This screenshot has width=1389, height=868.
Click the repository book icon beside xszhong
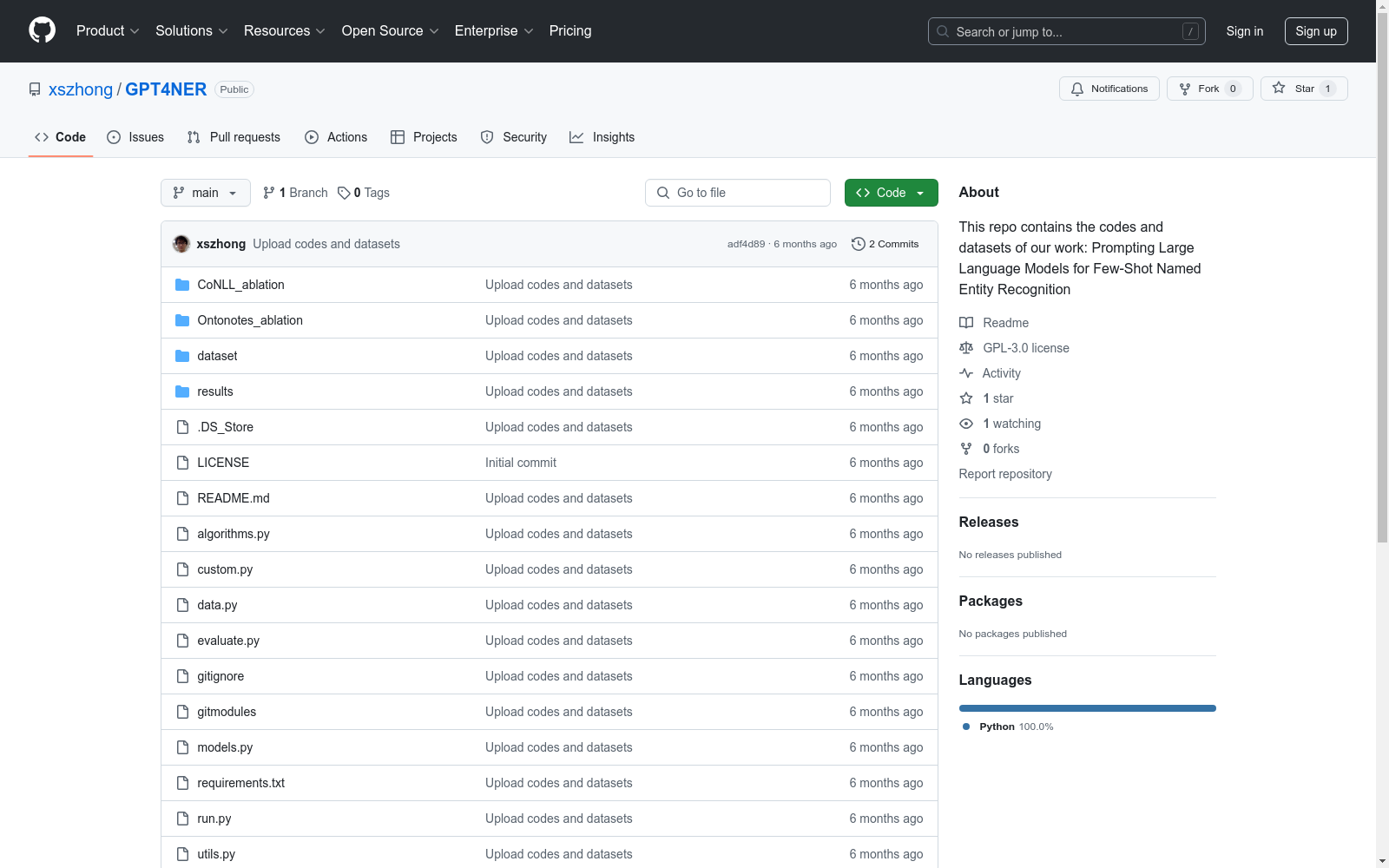[x=35, y=89]
